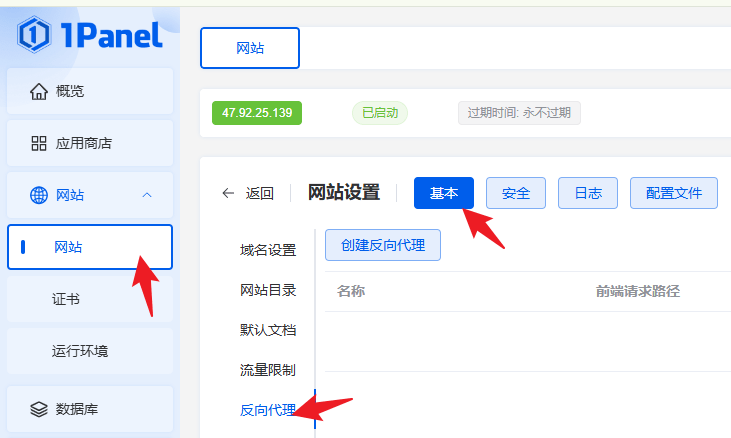
Task: Open 默认文档 in the settings list
Action: [x=268, y=330]
